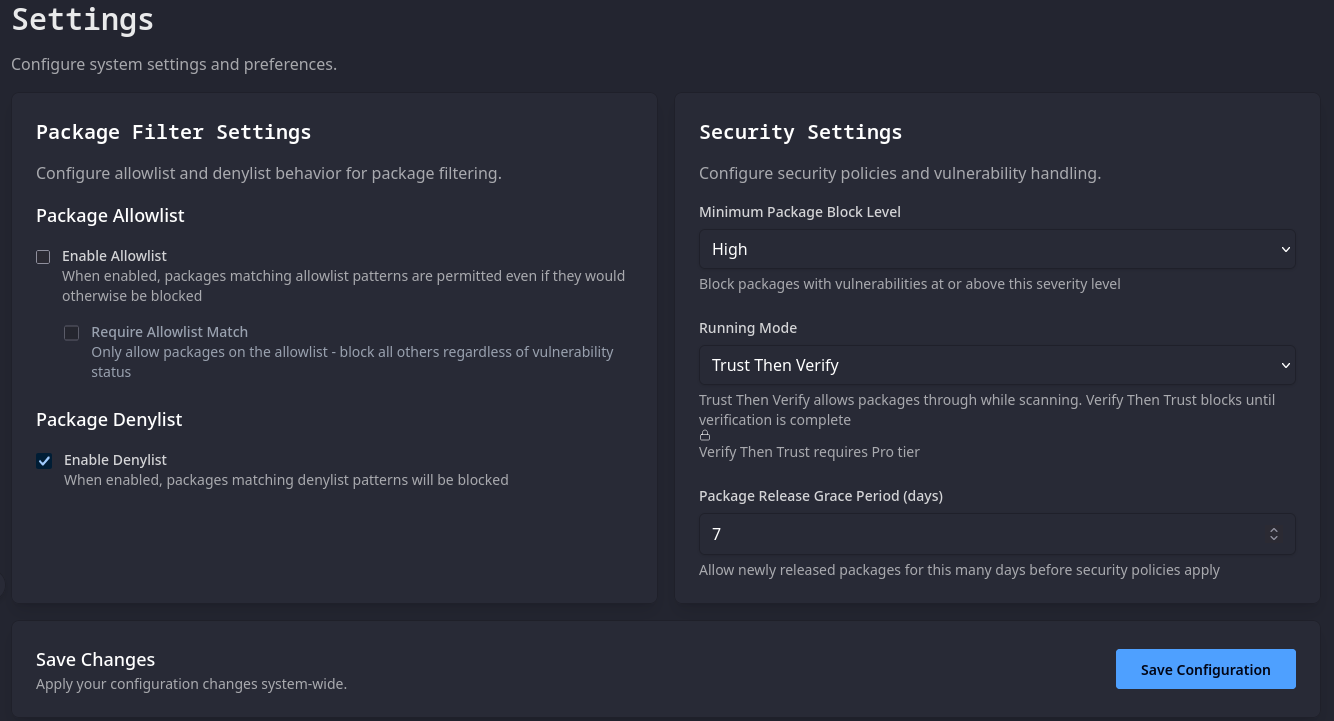Click the Settings page heading
Viewport: 1334px width, 721px height.
tap(82, 20)
